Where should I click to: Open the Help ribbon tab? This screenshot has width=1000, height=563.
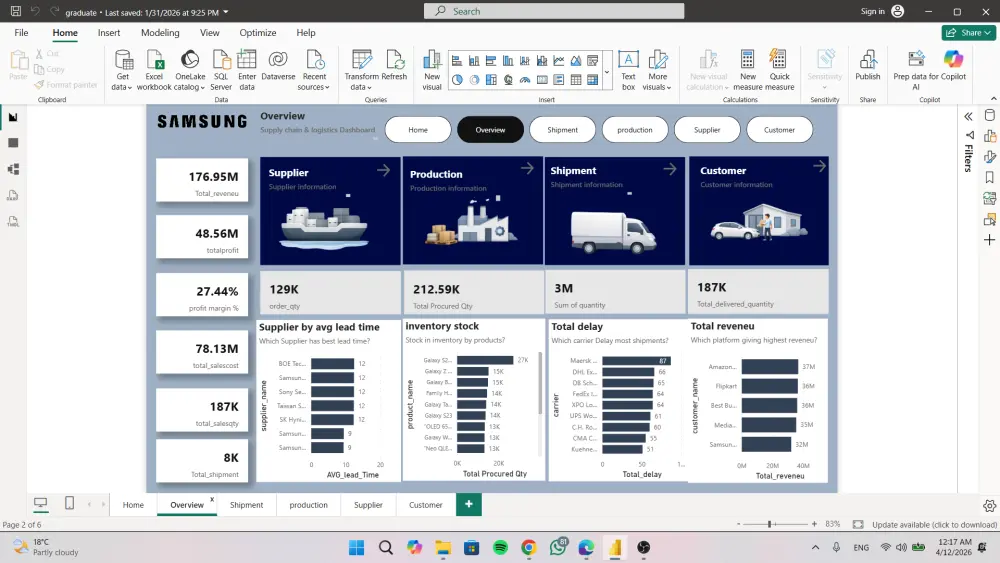tap(305, 33)
